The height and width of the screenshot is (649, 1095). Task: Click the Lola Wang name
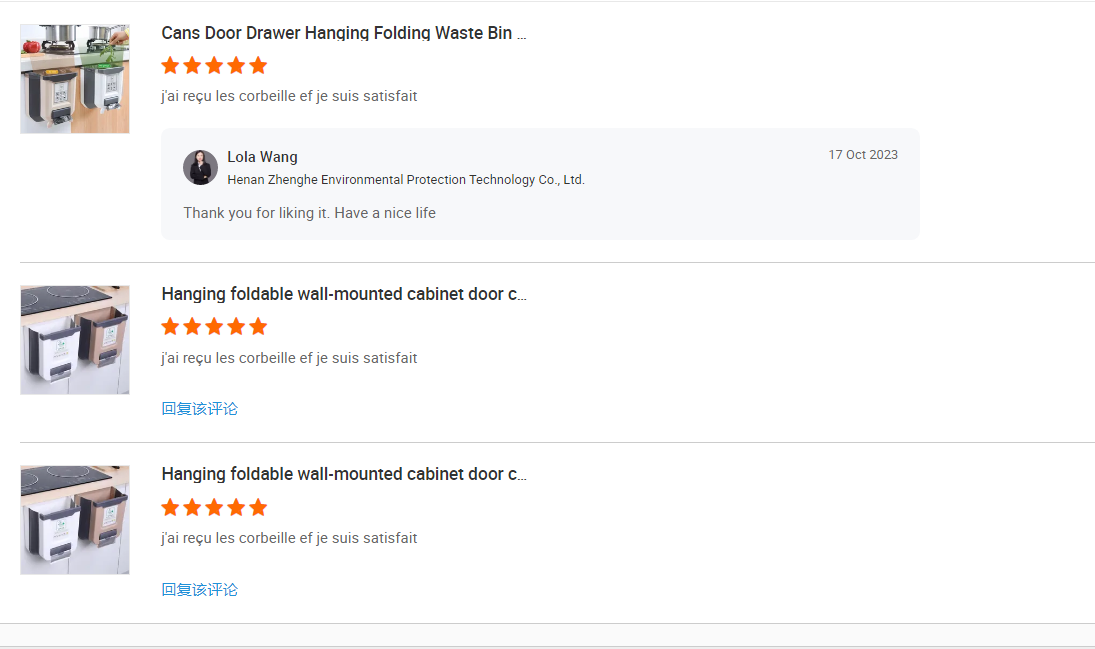click(262, 157)
